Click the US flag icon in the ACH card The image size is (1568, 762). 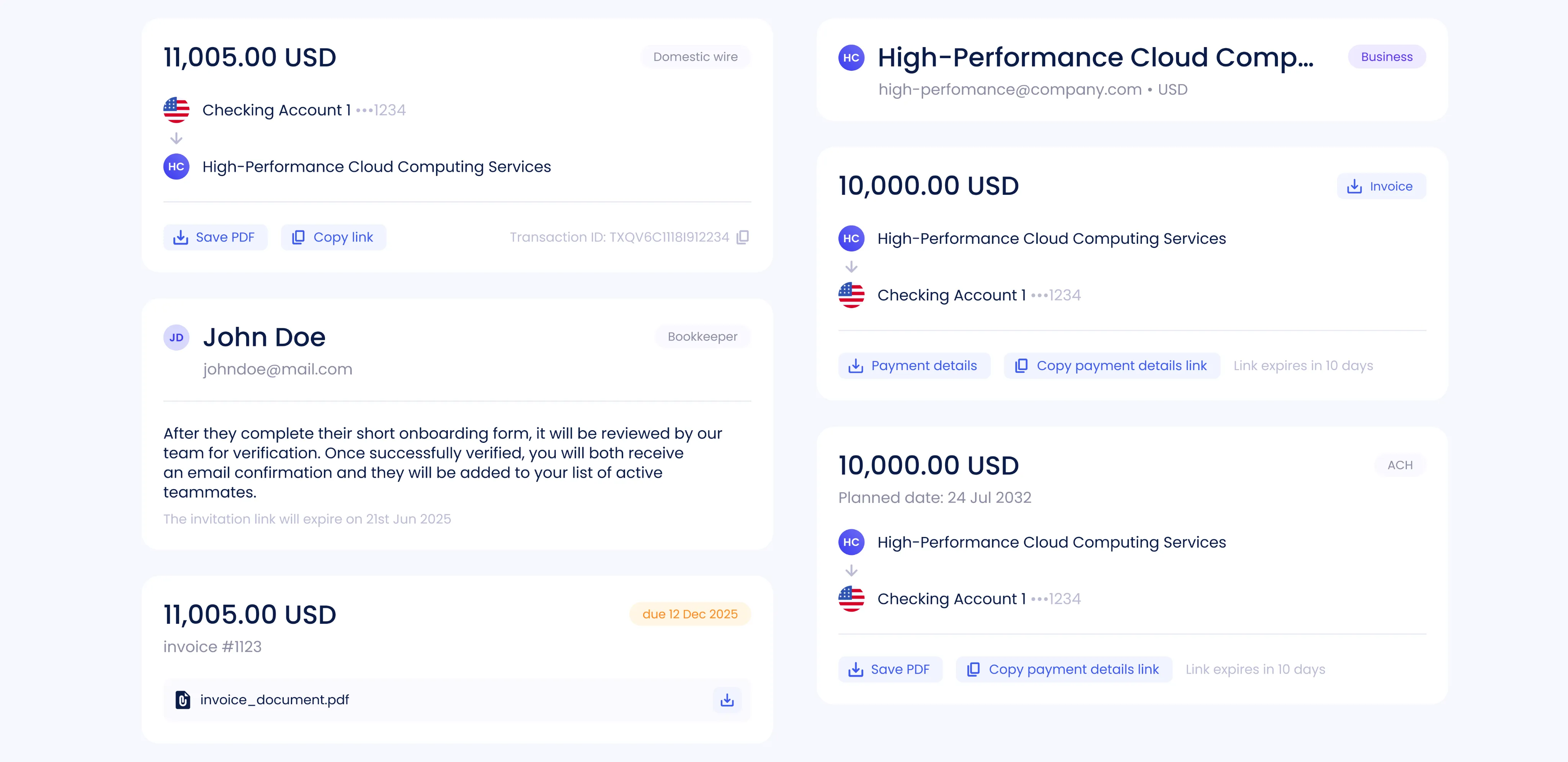pyautogui.click(x=851, y=599)
